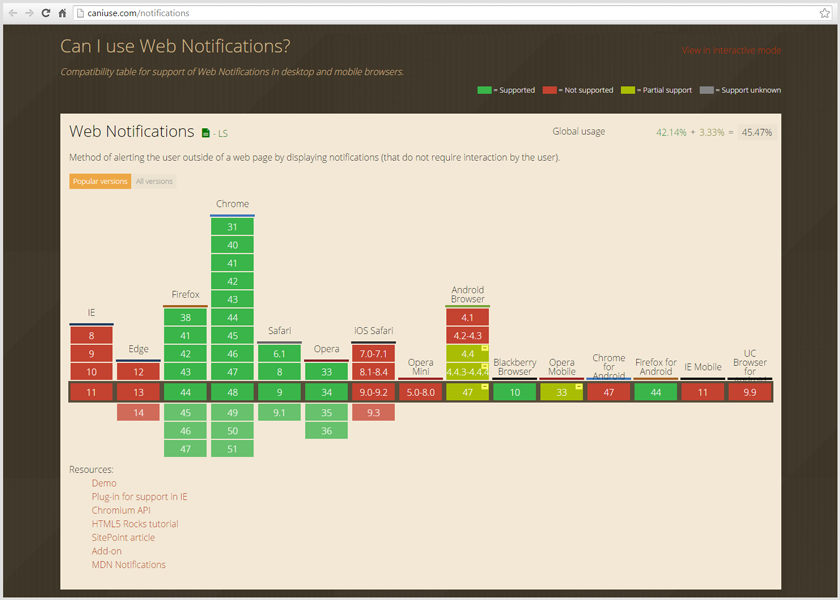Click the browser back arrow
Image resolution: width=840 pixels, height=600 pixels.
coord(13,13)
